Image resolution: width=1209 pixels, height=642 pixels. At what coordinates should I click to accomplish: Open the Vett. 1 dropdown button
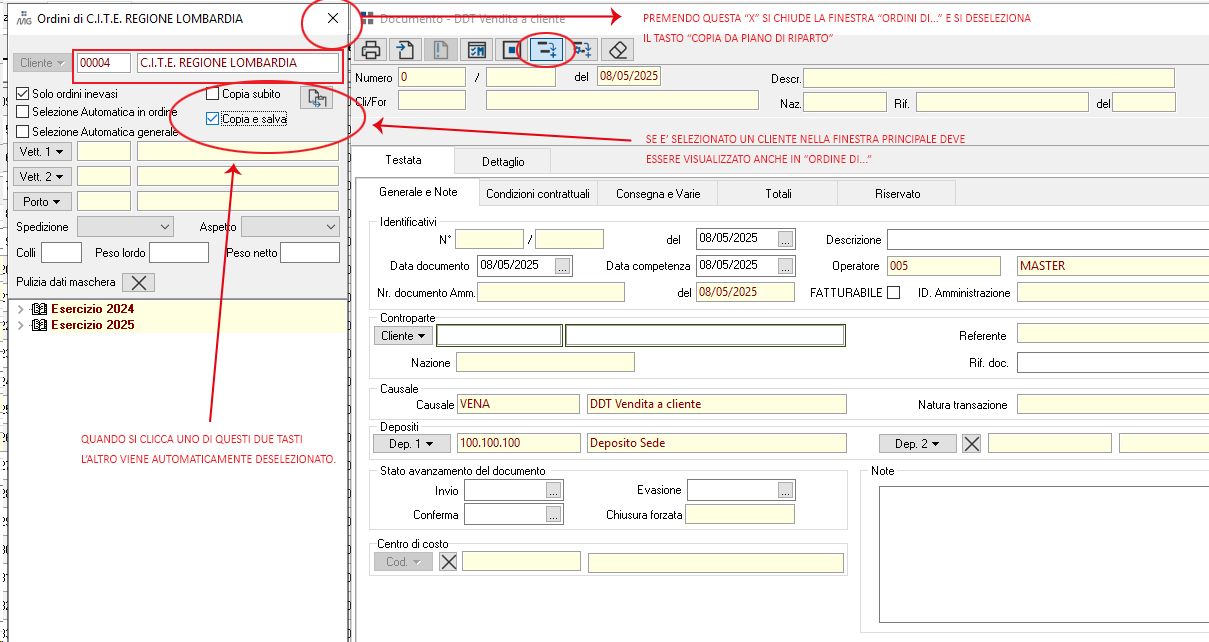point(43,152)
